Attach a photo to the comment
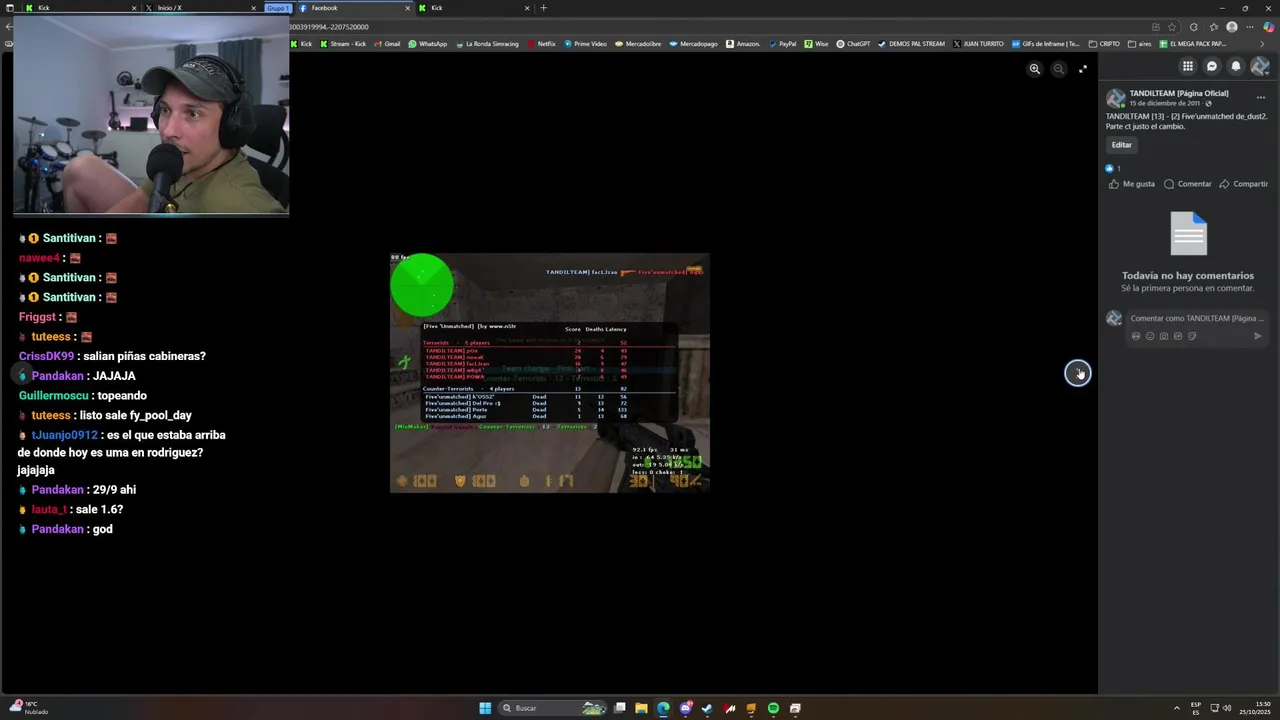This screenshot has height=720, width=1280. (x=1164, y=336)
